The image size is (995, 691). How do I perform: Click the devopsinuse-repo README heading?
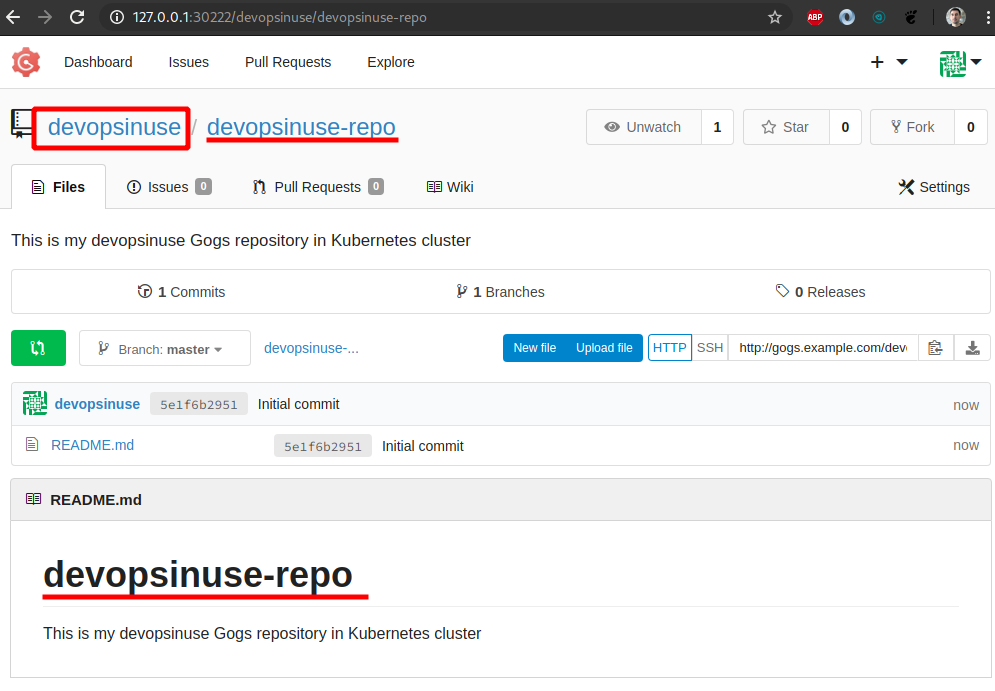(x=197, y=574)
